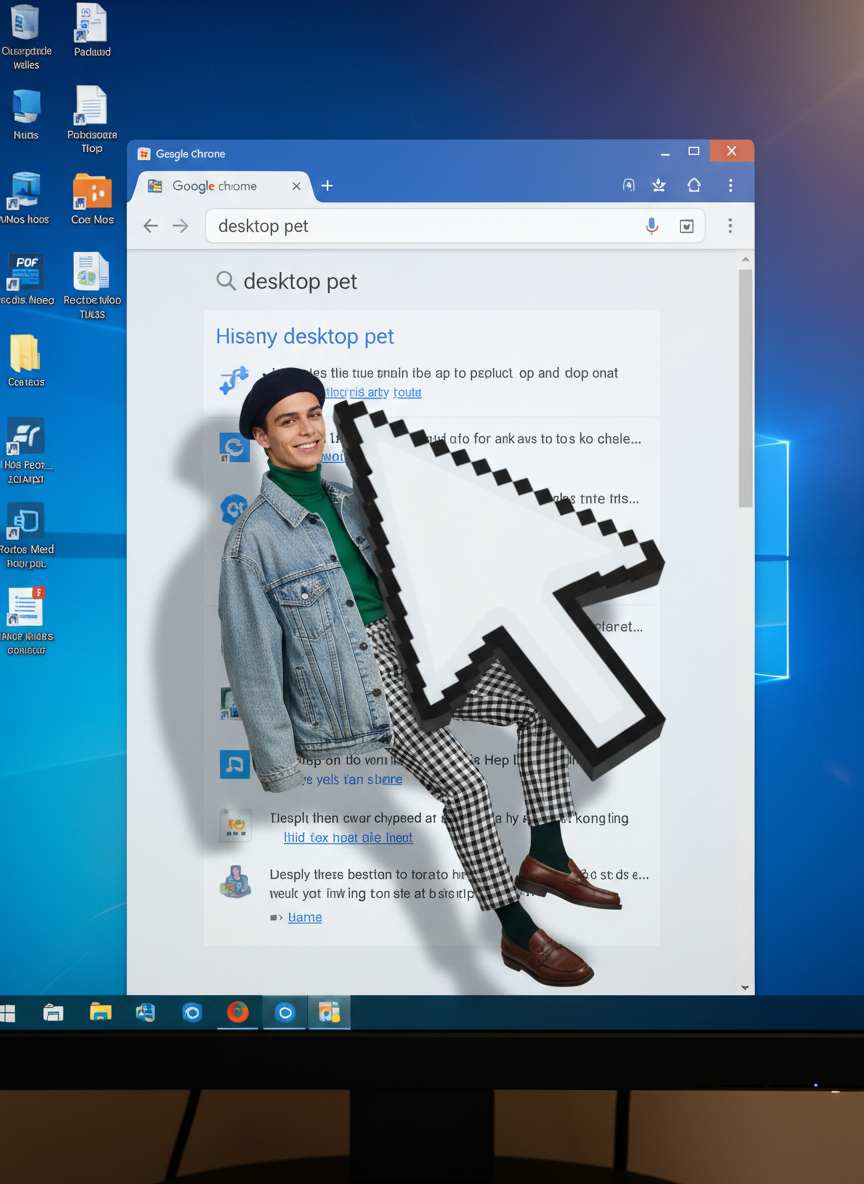The width and height of the screenshot is (864, 1184).
Task: Click the PDF desktop shortcut icon
Action: pyautogui.click(x=26, y=272)
